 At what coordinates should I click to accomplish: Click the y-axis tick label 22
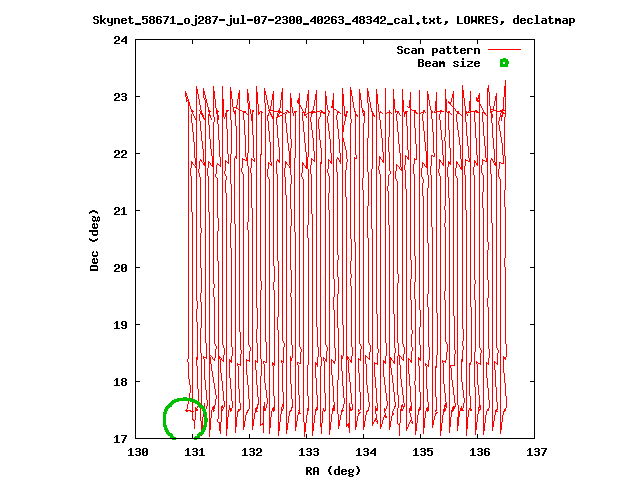[120, 154]
